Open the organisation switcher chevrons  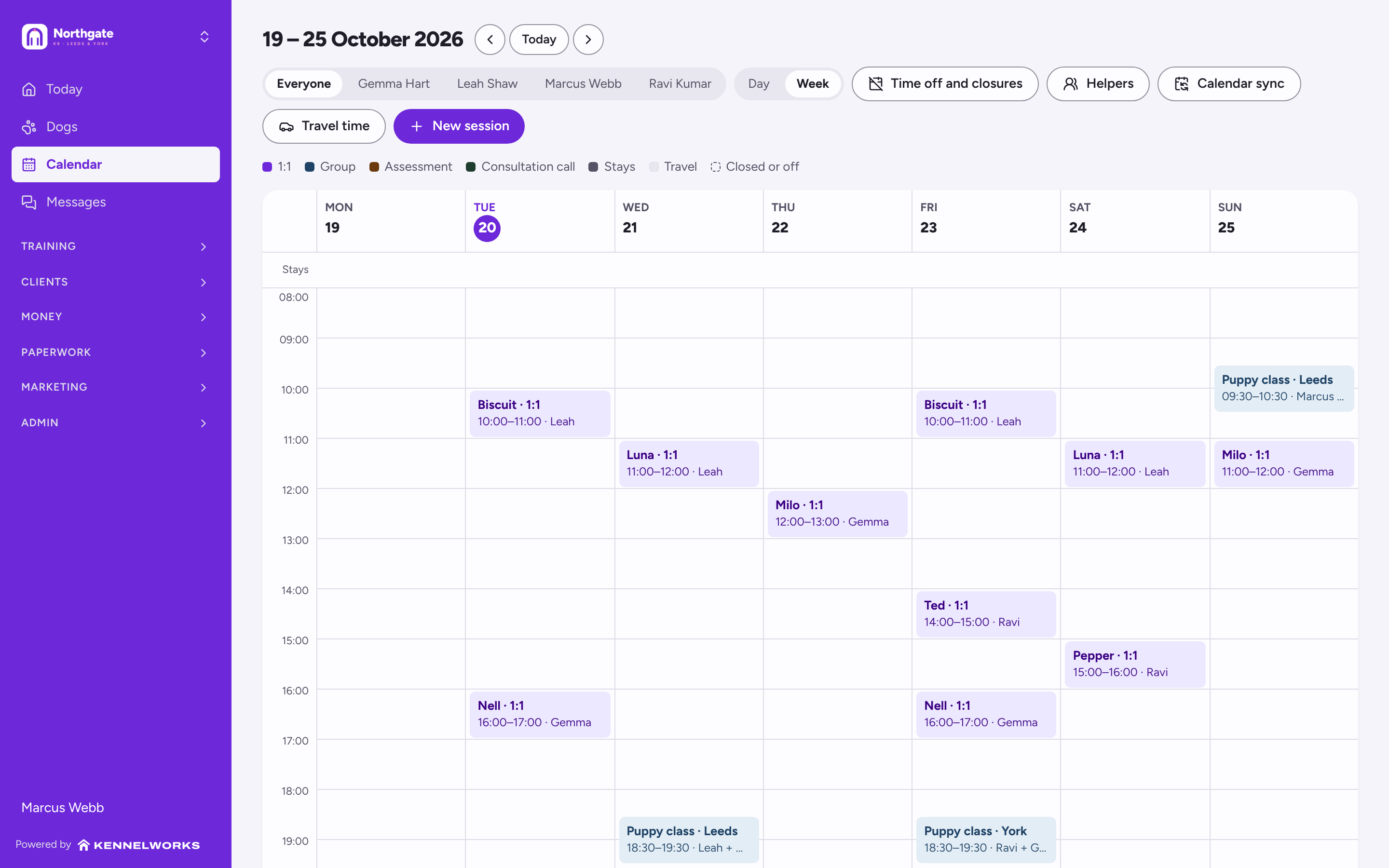point(204,37)
